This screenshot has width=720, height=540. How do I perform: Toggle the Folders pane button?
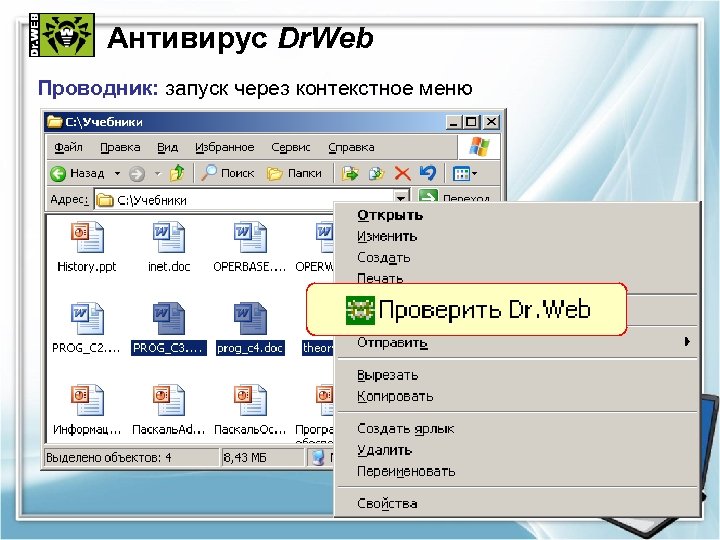294,173
